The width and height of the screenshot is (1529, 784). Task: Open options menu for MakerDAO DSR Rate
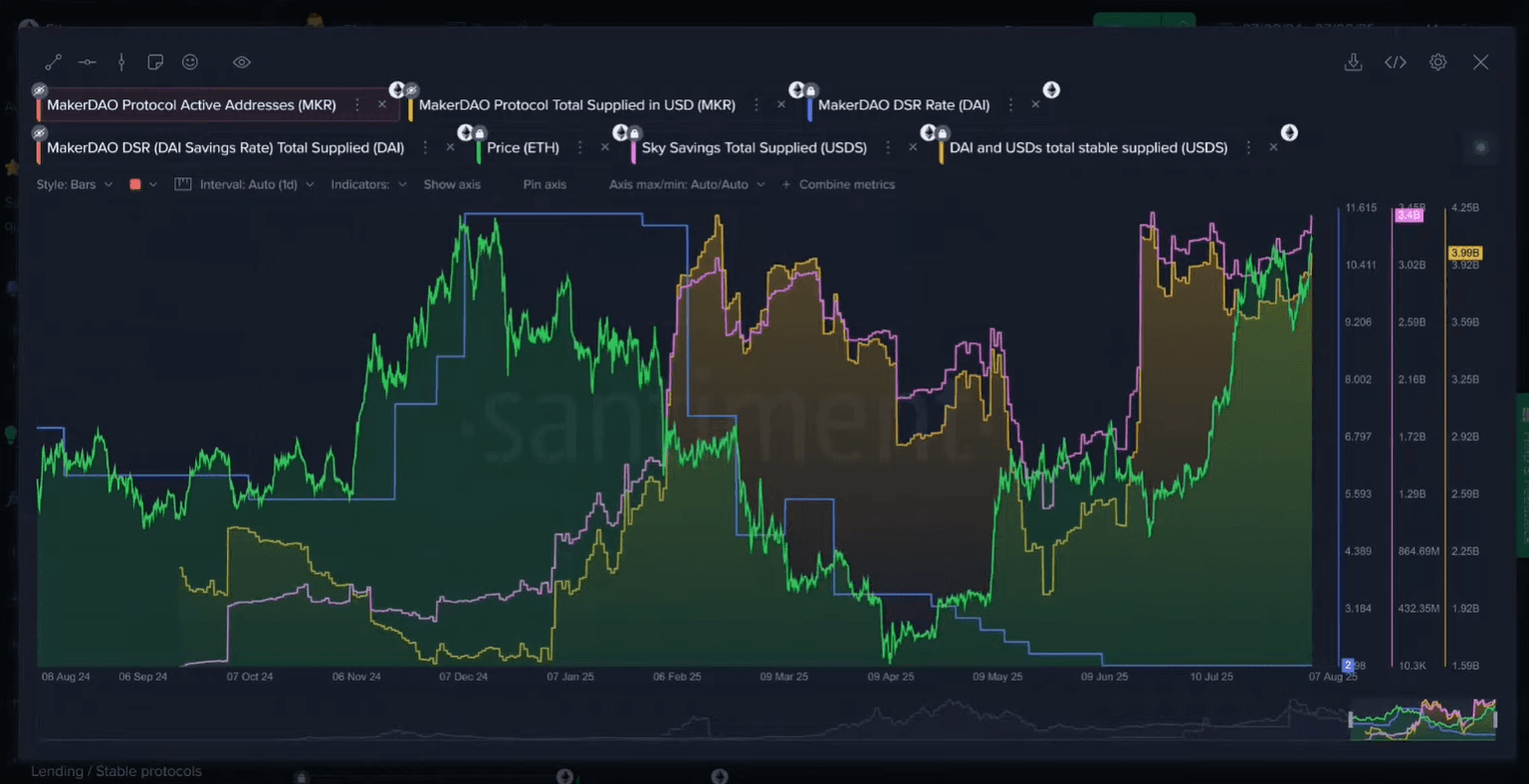click(1010, 104)
